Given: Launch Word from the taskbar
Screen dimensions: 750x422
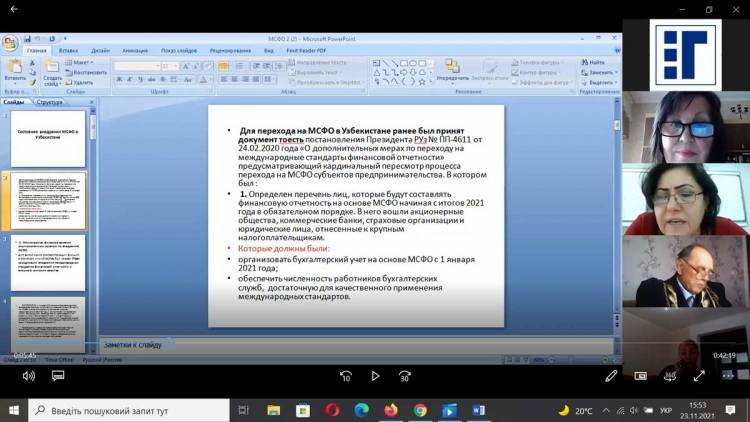Looking at the screenshot, I should point(478,410).
